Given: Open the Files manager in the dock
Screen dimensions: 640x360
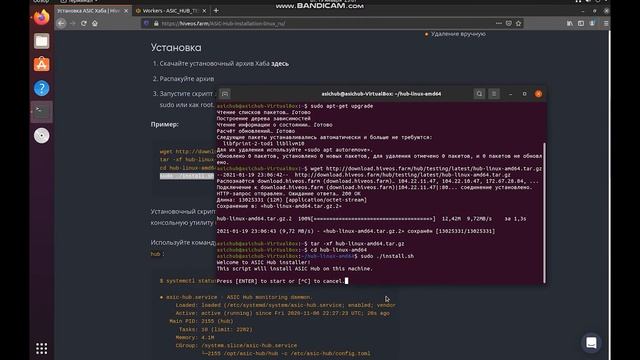Looking at the screenshot, I should click(x=41, y=41).
